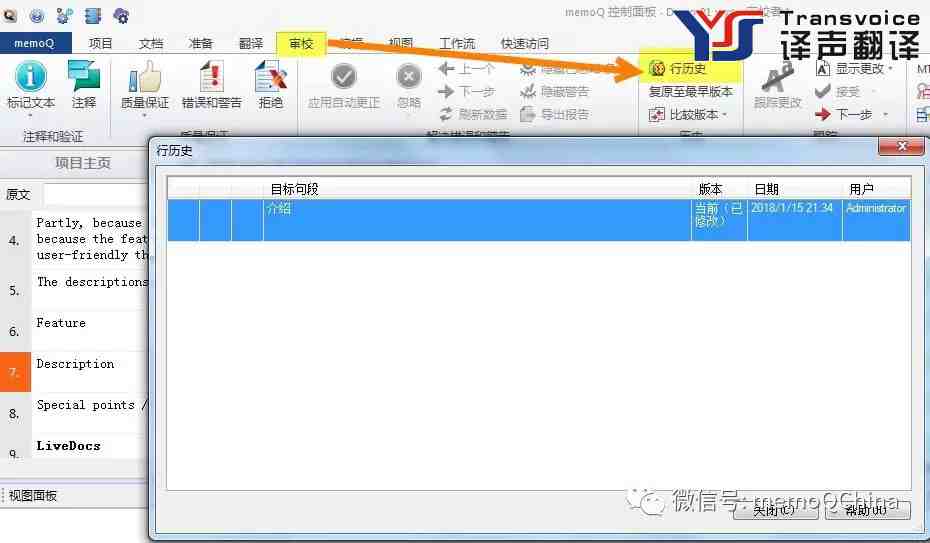
Task: Select segment 5 The descriptions
Action: click(91, 289)
